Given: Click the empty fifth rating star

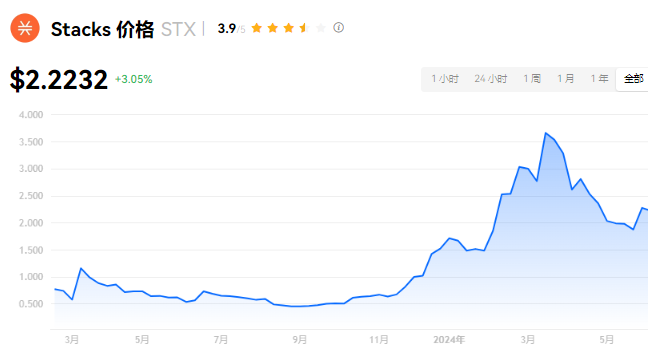Looking at the screenshot, I should click(321, 28).
